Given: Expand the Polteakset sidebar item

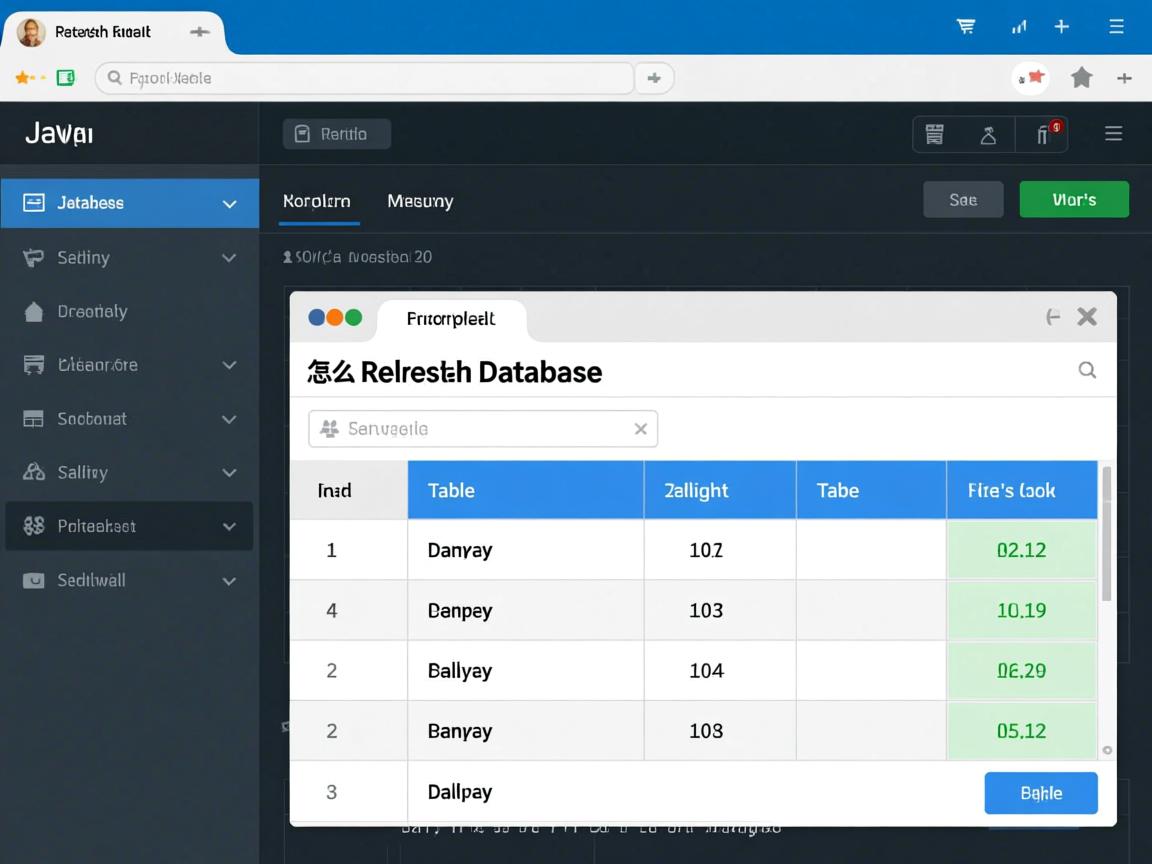Looking at the screenshot, I should pyautogui.click(x=229, y=526).
